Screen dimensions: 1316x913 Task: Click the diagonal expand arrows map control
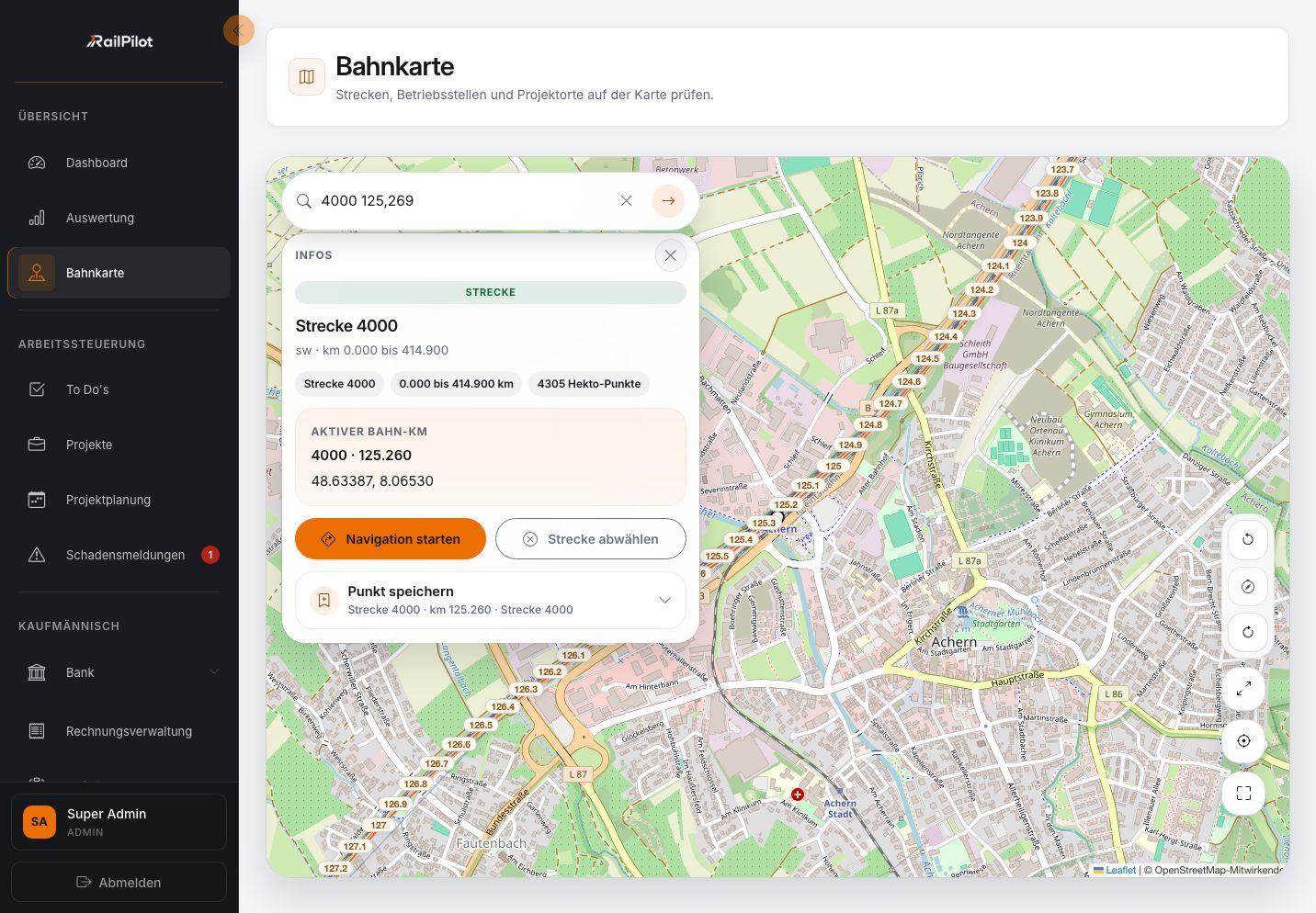pyautogui.click(x=1243, y=688)
